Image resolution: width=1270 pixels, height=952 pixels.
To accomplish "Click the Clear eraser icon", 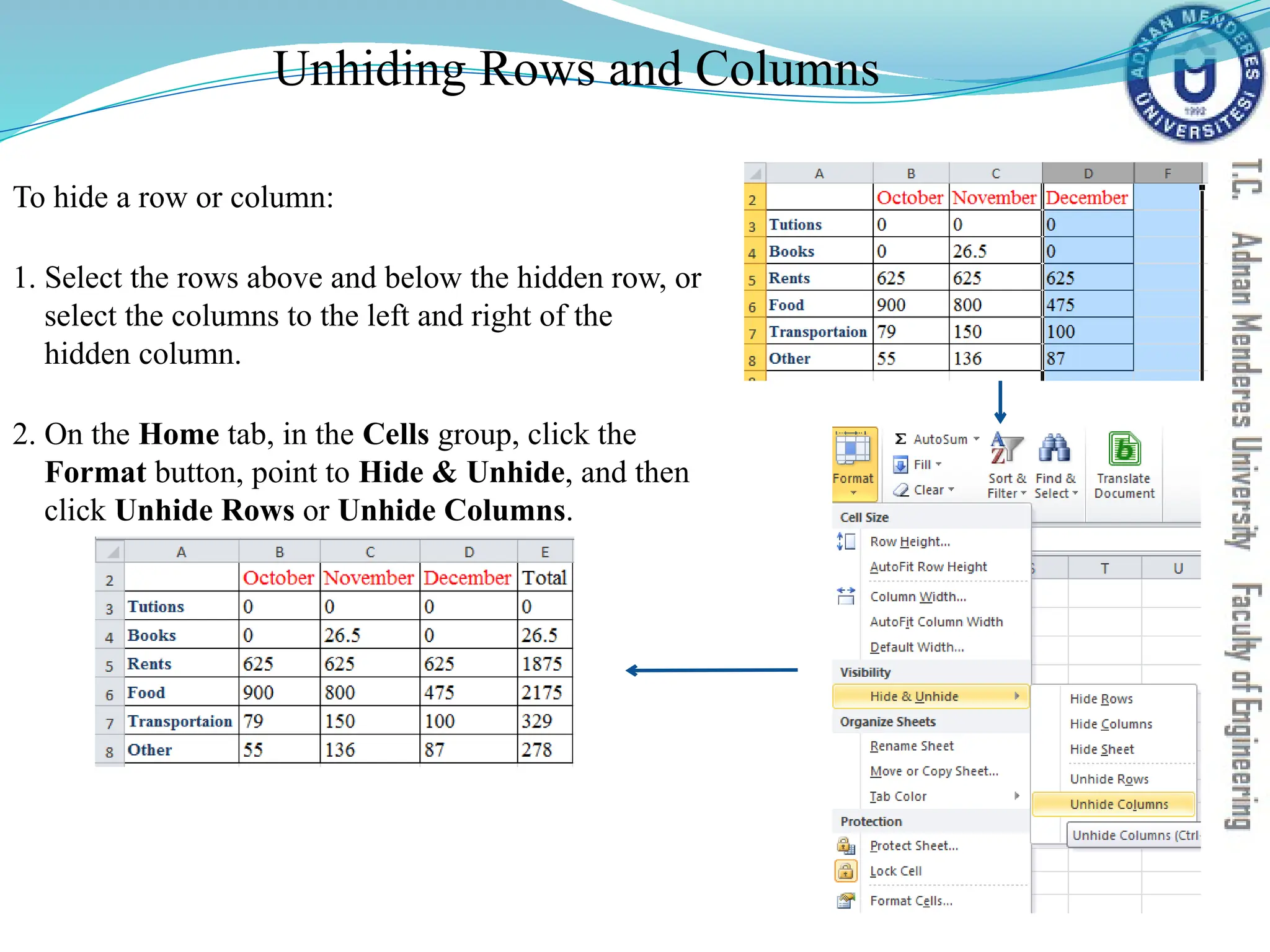I will tap(901, 490).
